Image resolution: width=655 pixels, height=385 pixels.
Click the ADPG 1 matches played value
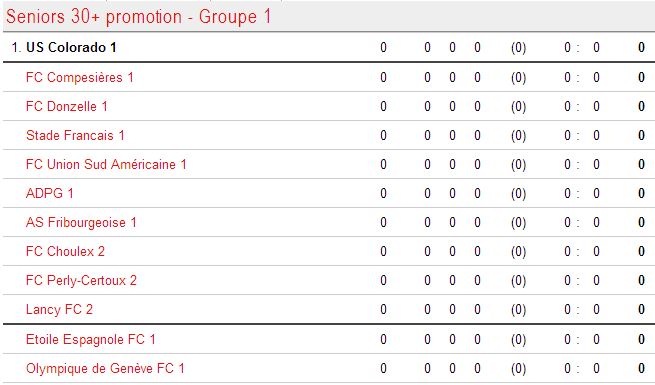point(383,193)
